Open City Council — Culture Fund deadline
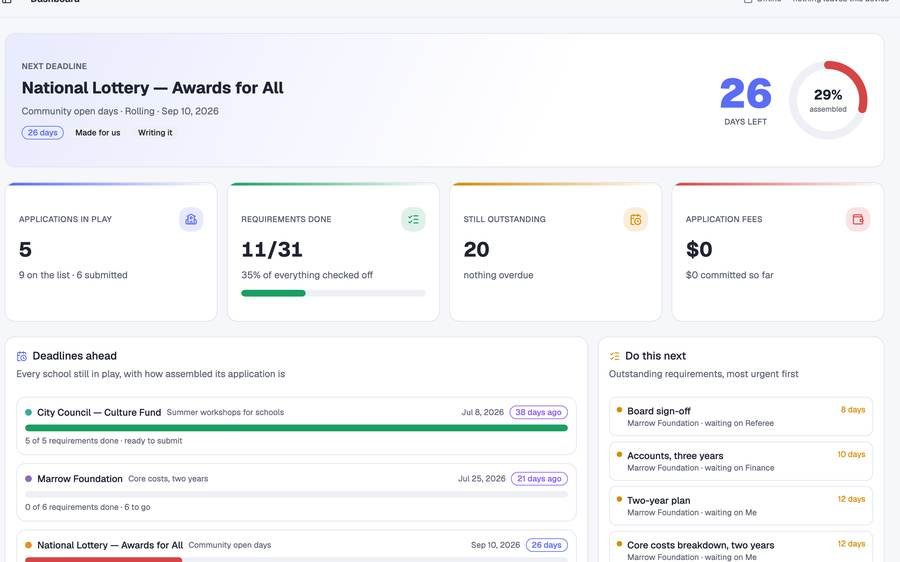900x562 pixels. click(296, 426)
